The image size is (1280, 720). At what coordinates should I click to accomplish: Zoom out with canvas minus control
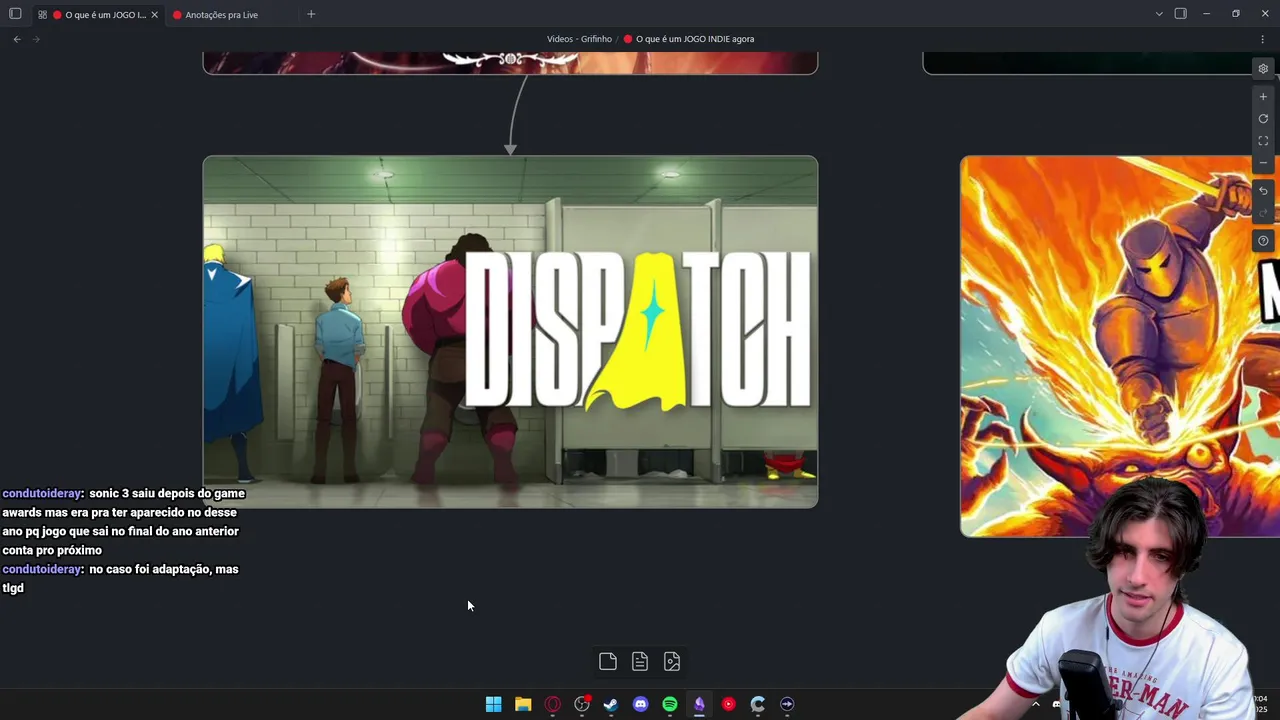coord(1263,163)
